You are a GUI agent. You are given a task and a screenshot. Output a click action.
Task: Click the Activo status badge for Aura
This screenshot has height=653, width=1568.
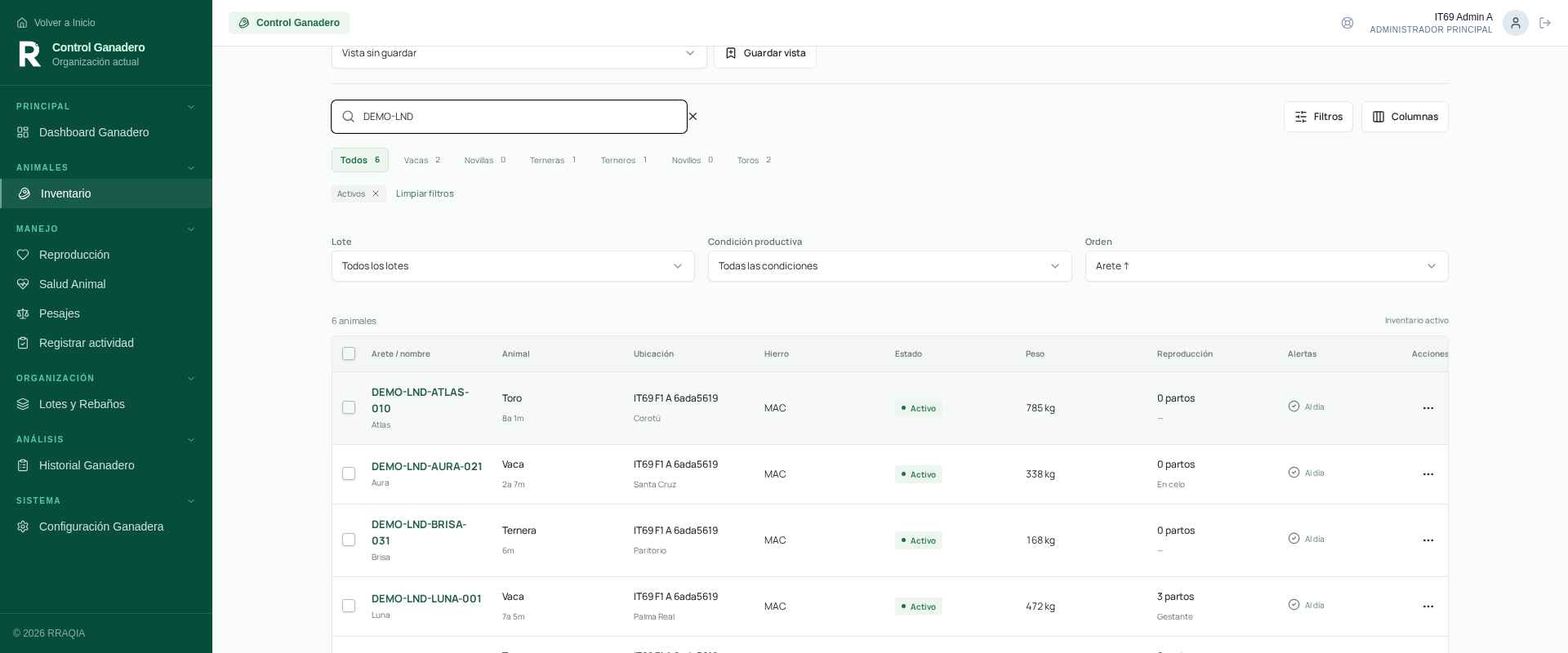pyautogui.click(x=918, y=474)
